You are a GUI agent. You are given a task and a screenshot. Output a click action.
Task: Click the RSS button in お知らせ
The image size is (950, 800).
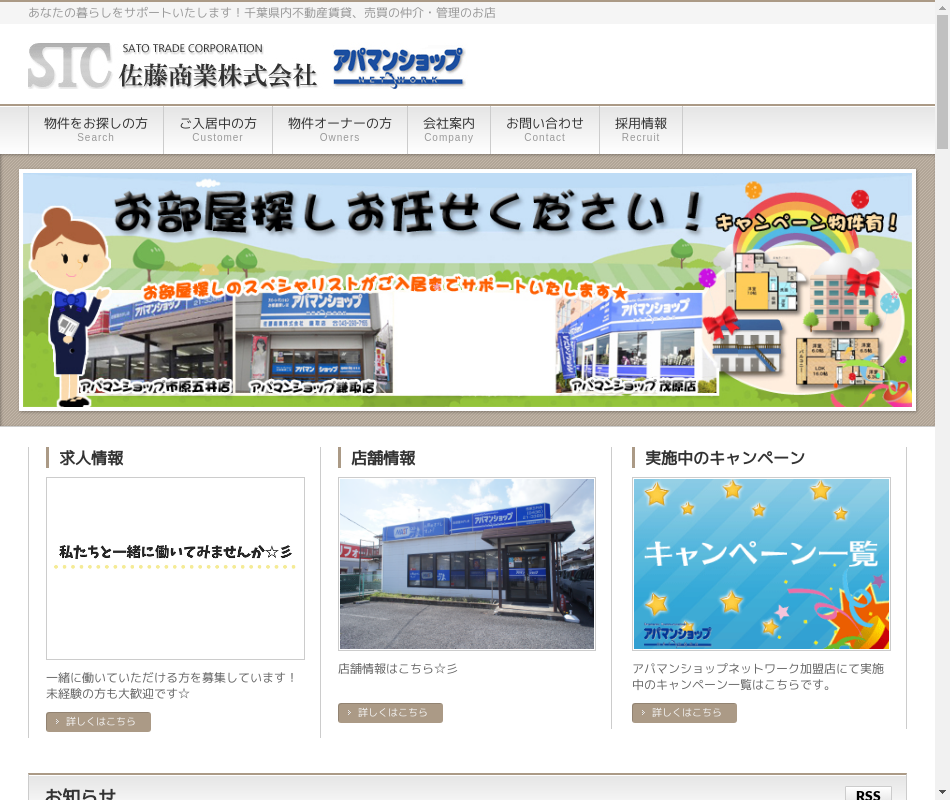click(x=868, y=794)
